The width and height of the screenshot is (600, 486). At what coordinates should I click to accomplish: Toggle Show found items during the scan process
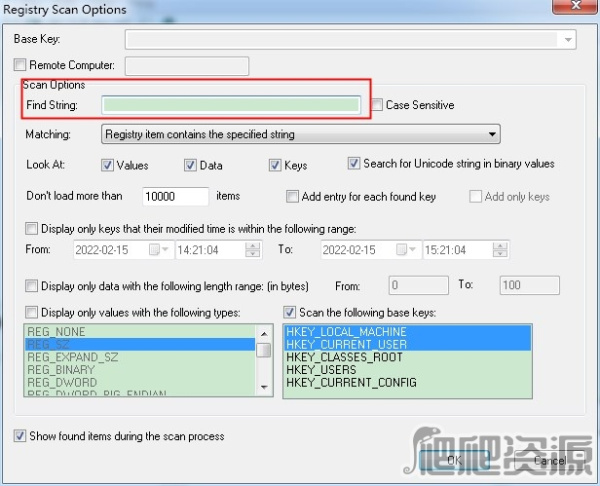(x=20, y=435)
